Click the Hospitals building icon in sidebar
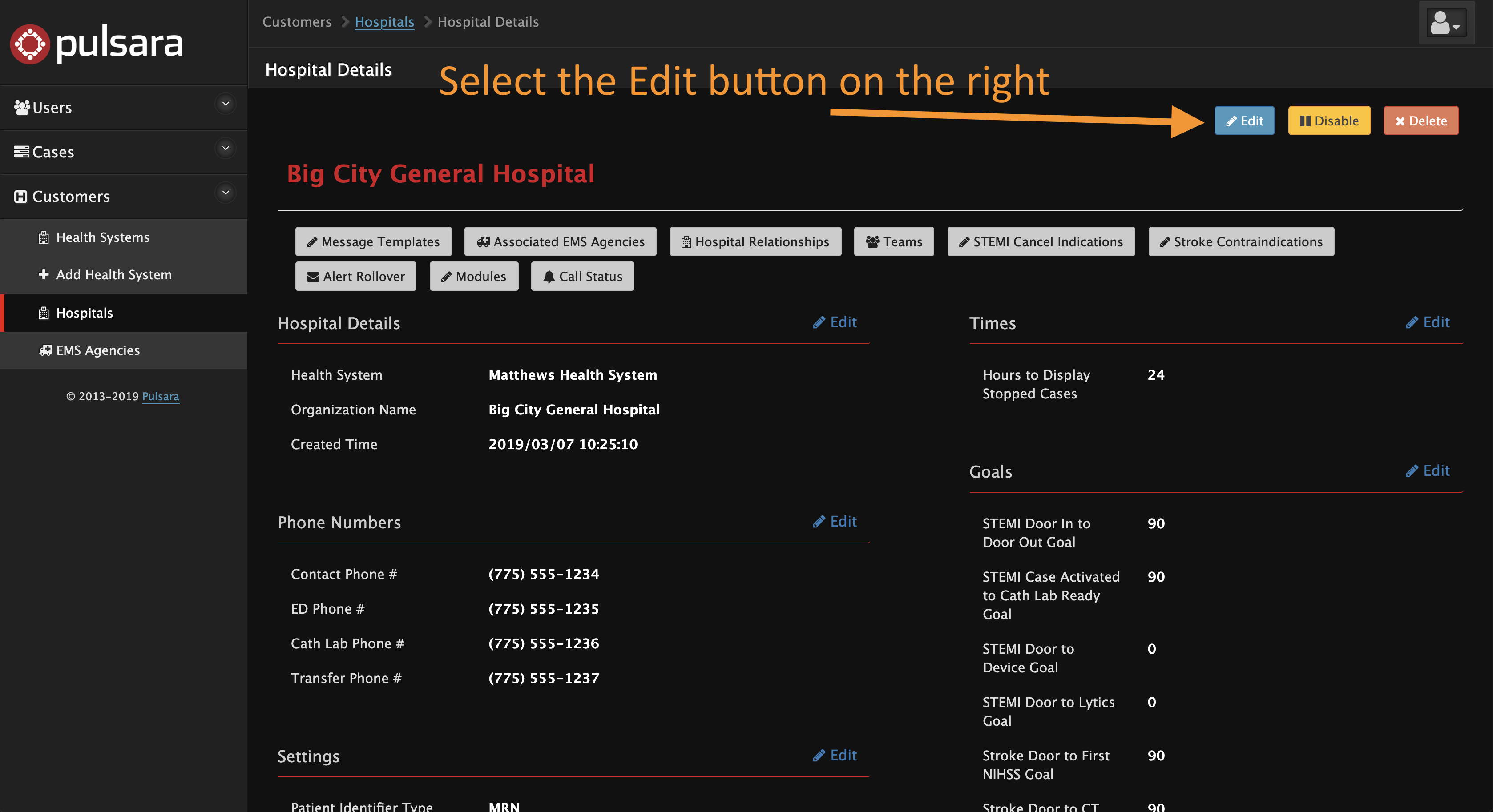Viewport: 1493px width, 812px height. (x=44, y=314)
